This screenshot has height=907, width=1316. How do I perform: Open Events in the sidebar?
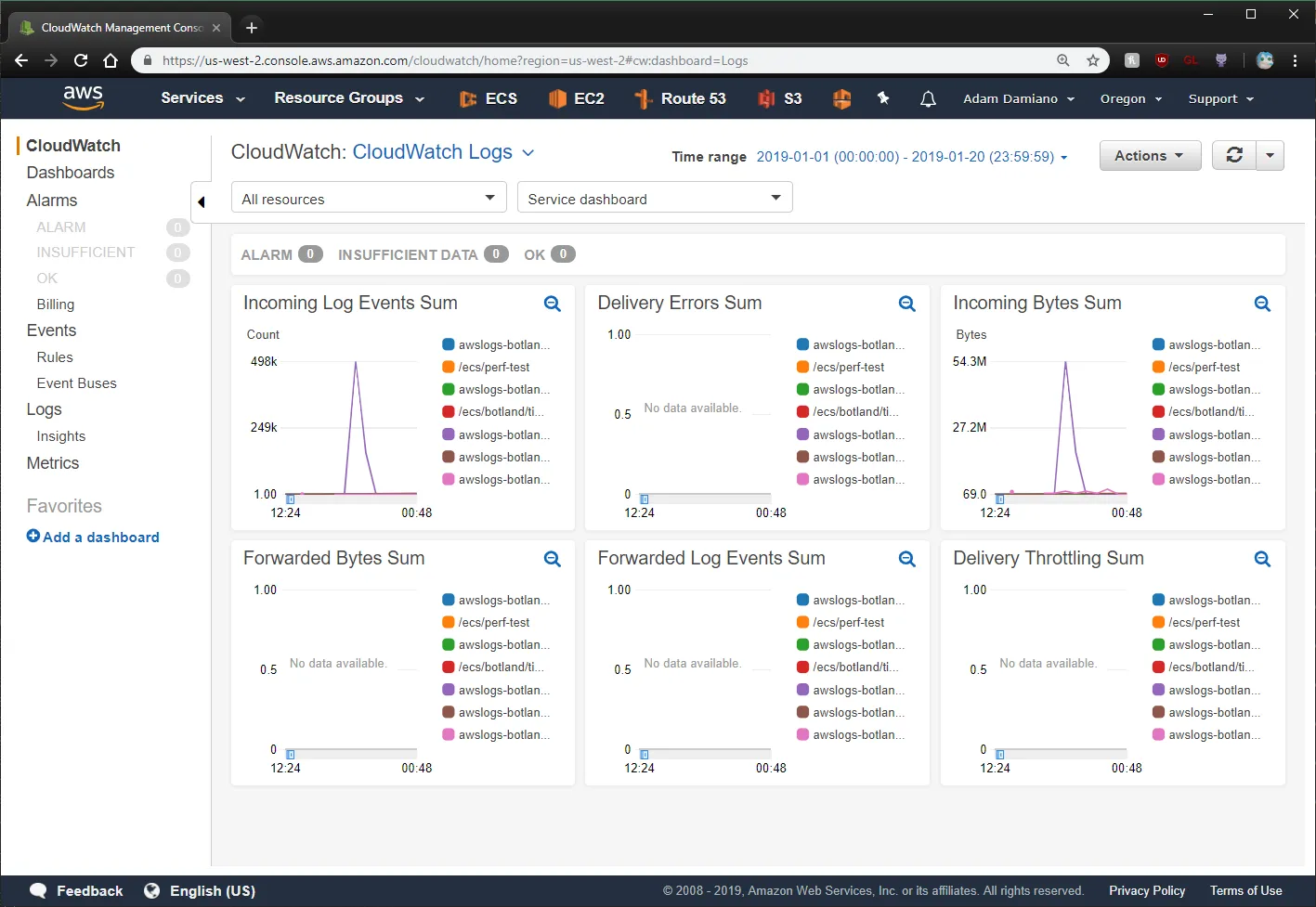[51, 330]
